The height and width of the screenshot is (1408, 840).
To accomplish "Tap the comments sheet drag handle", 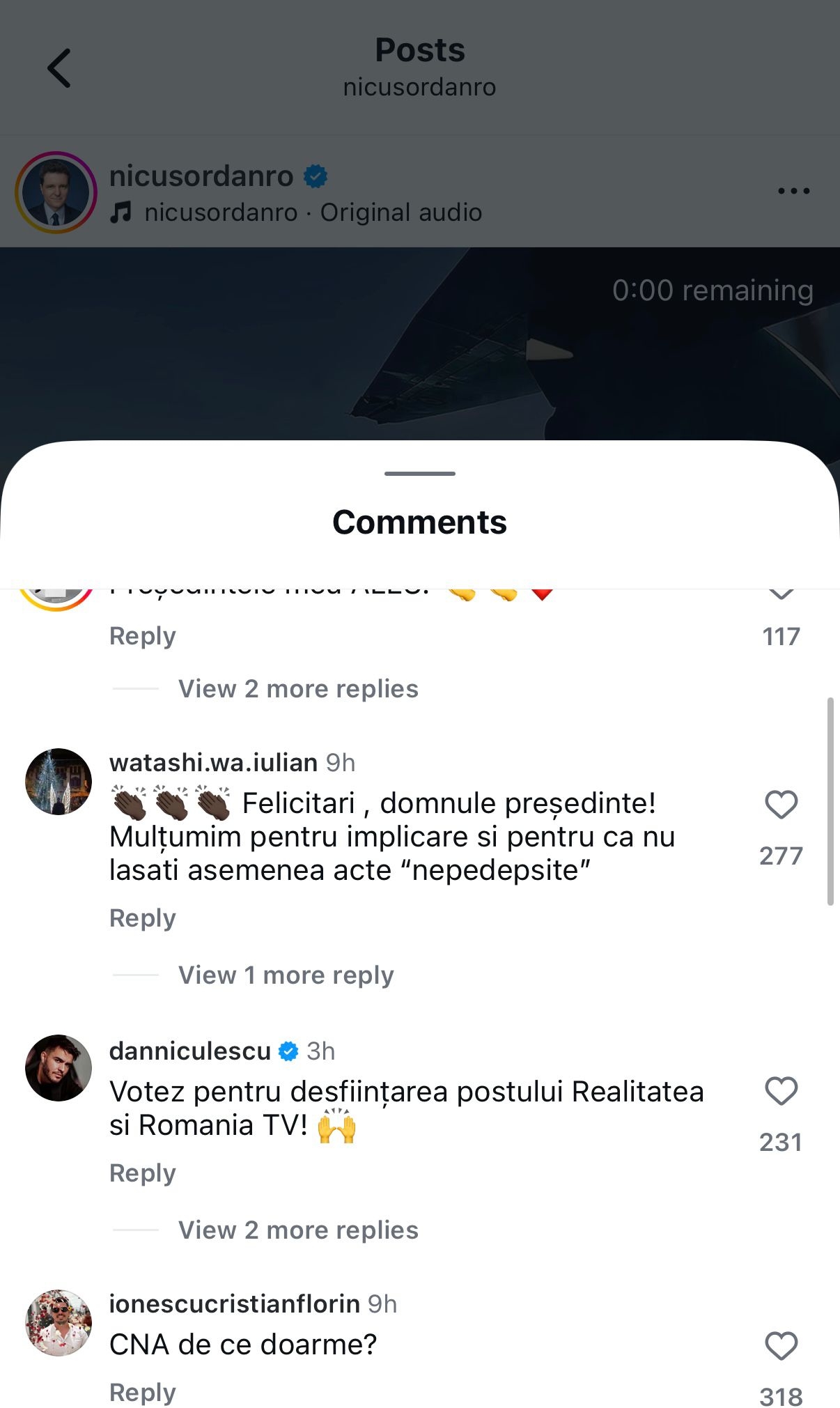I will (419, 474).
